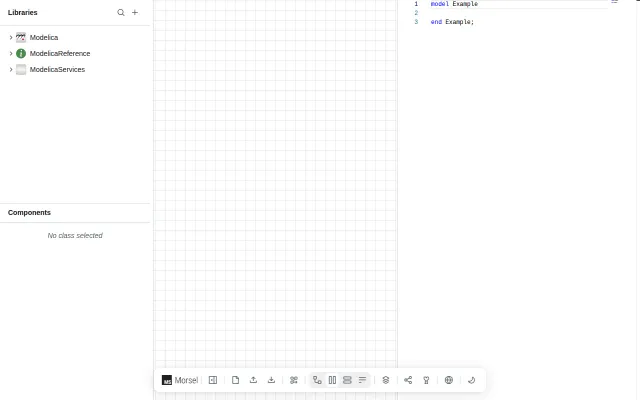Click the Components panel header
640x400 pixels.
click(x=29, y=213)
